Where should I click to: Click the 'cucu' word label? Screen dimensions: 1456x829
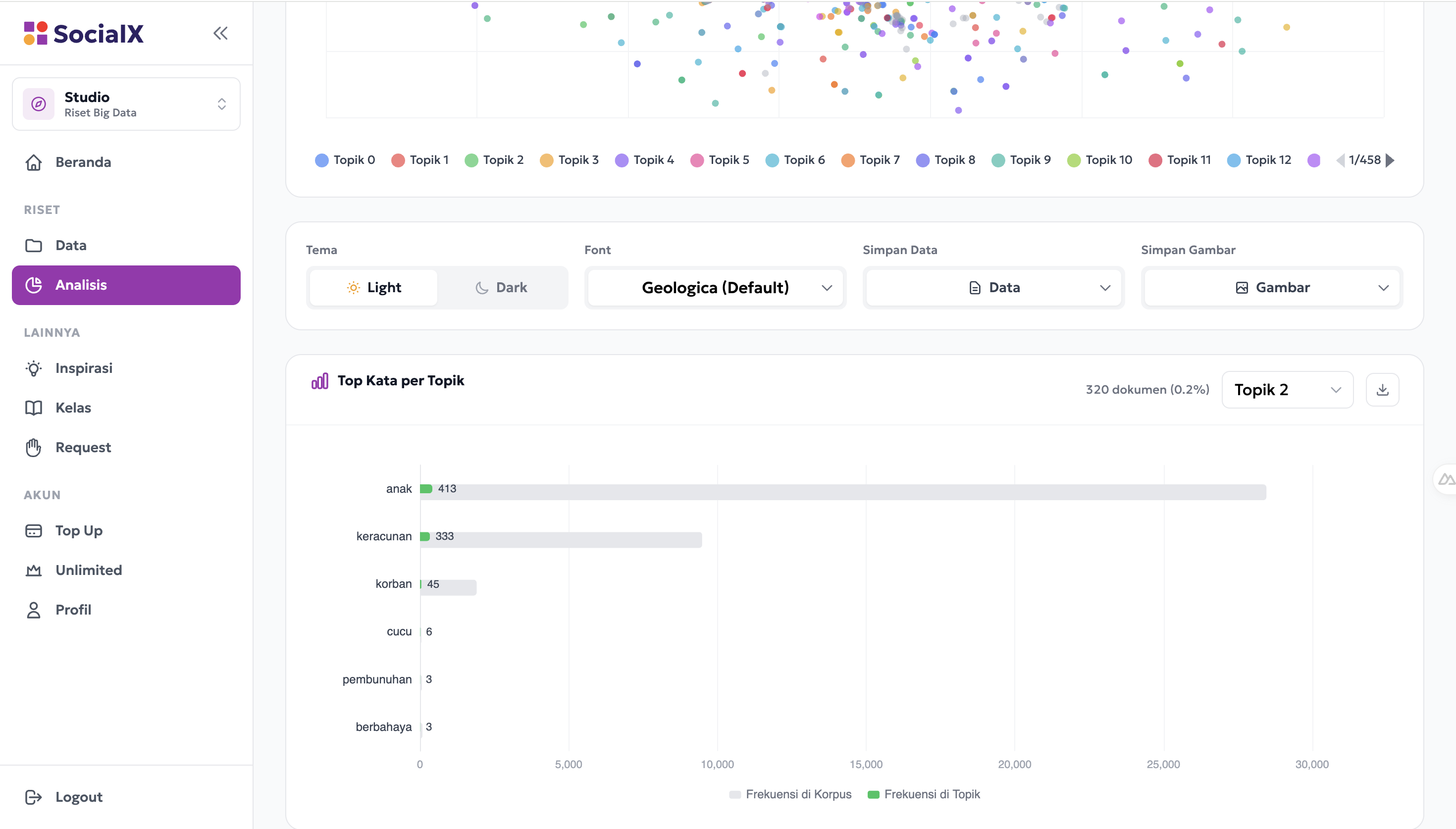click(x=399, y=632)
